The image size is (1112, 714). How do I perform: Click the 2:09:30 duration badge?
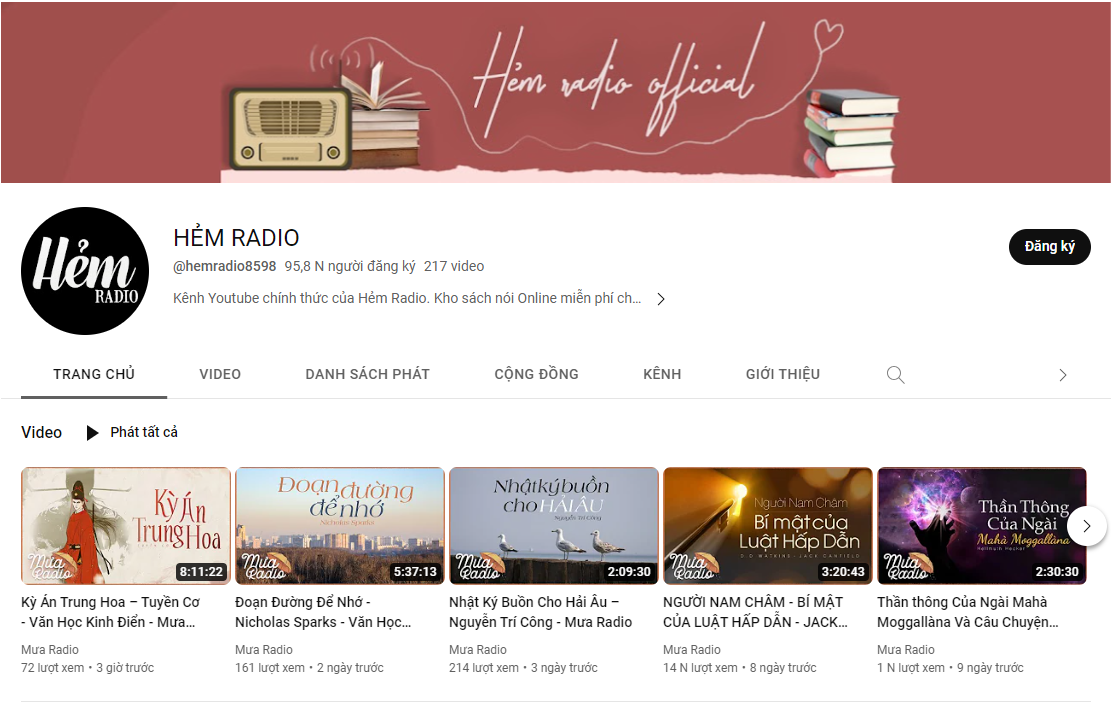pyautogui.click(x=629, y=571)
